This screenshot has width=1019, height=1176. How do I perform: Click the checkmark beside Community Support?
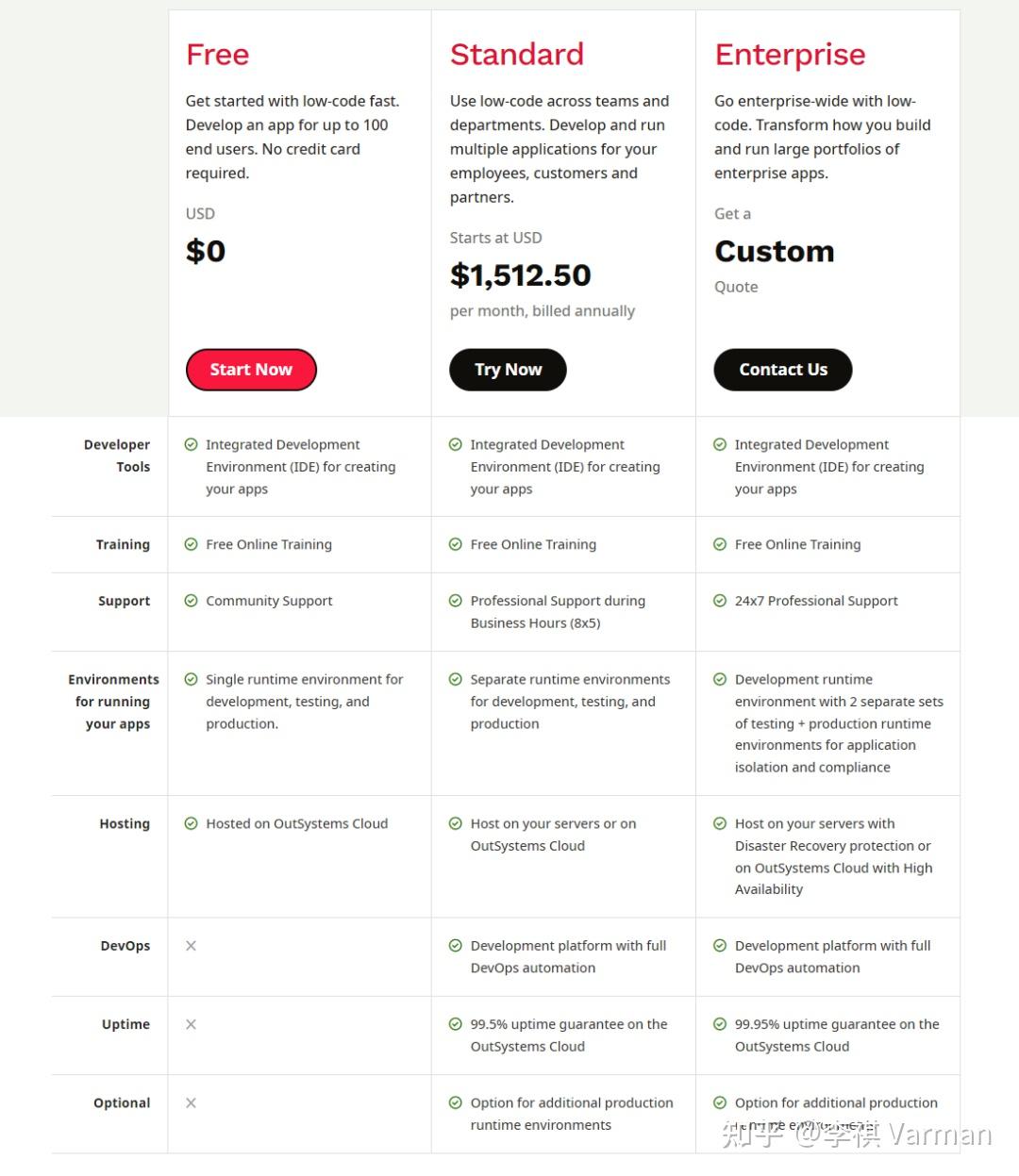(191, 601)
